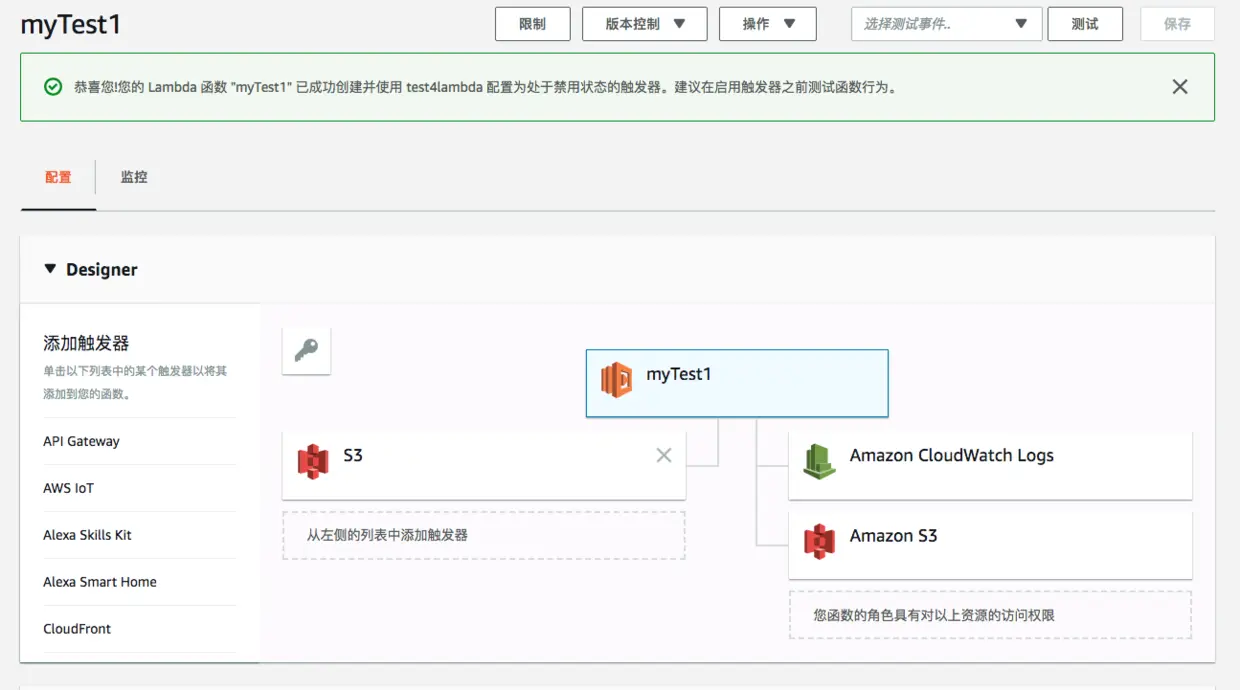Open the 操作 dropdown menu
This screenshot has width=1240, height=690.
click(x=768, y=24)
